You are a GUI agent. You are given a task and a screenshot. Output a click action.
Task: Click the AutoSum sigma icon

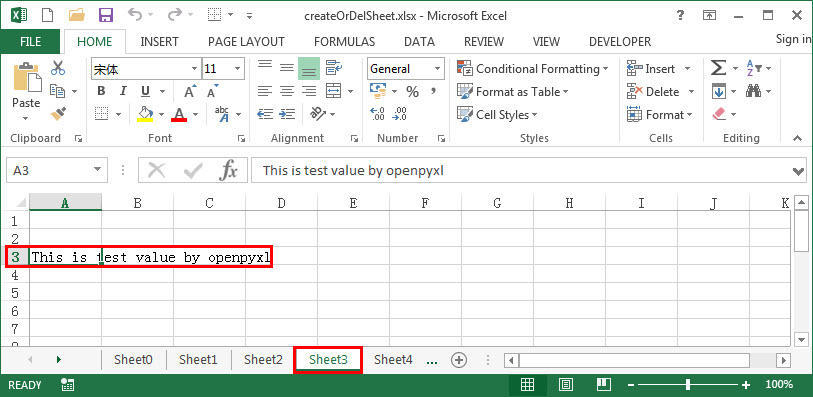pos(718,68)
